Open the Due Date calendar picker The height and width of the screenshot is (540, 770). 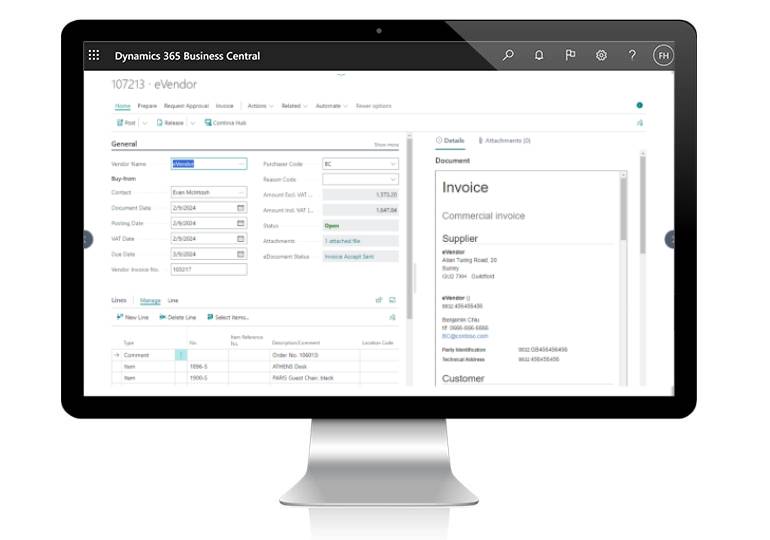pos(241,254)
